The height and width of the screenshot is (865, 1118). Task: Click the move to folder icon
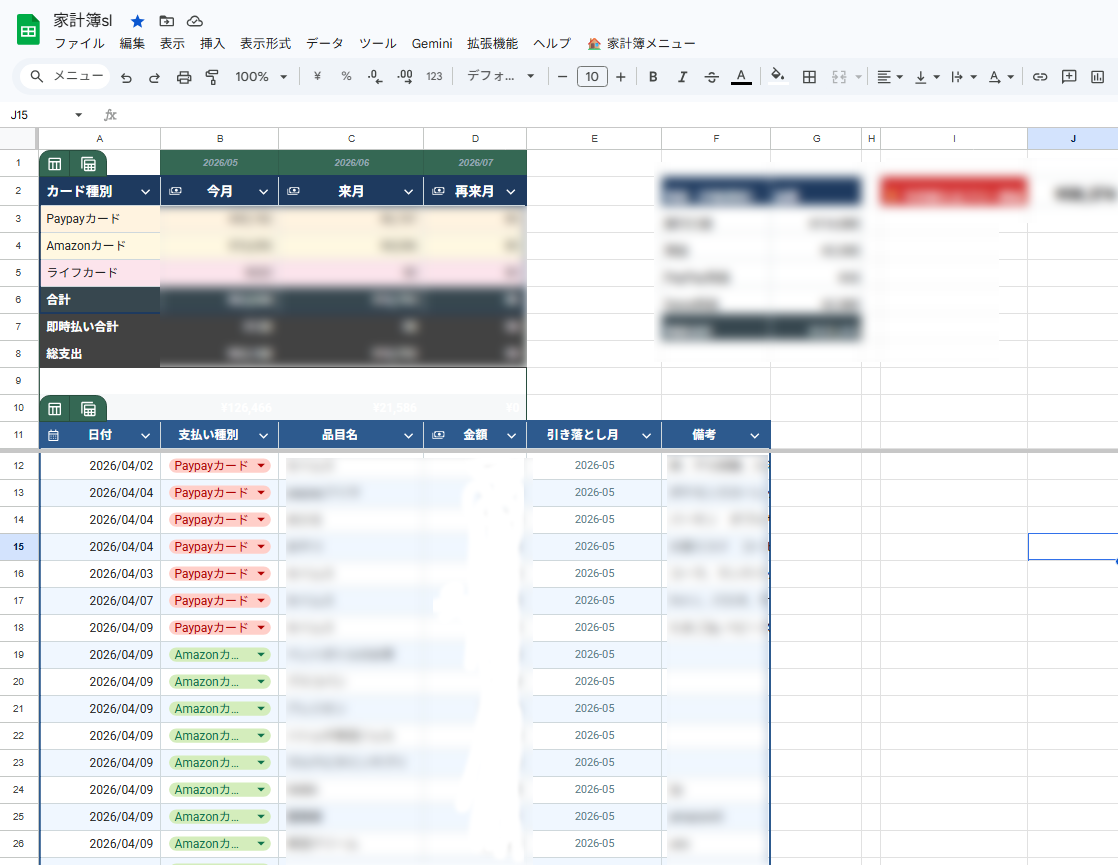click(x=166, y=21)
